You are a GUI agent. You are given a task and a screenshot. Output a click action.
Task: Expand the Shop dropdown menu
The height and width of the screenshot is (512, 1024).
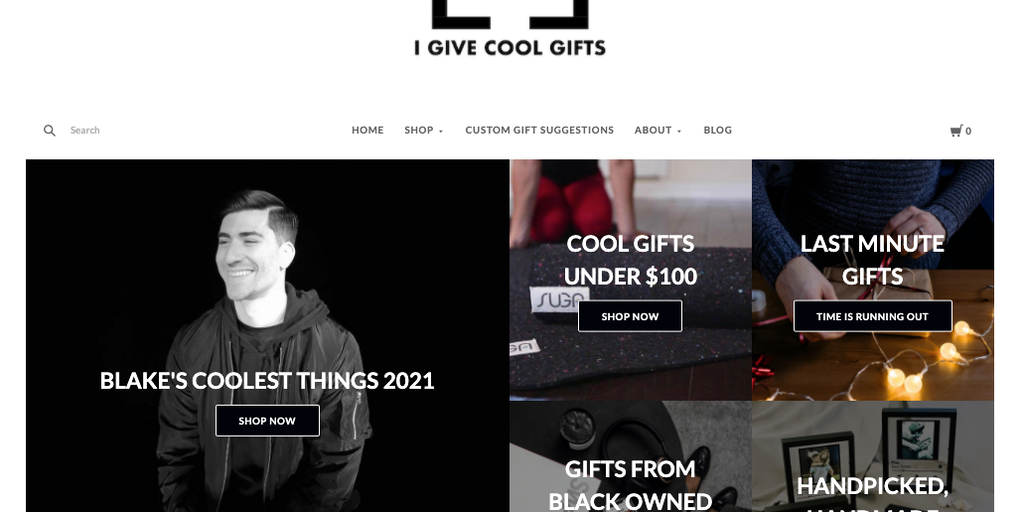point(424,130)
